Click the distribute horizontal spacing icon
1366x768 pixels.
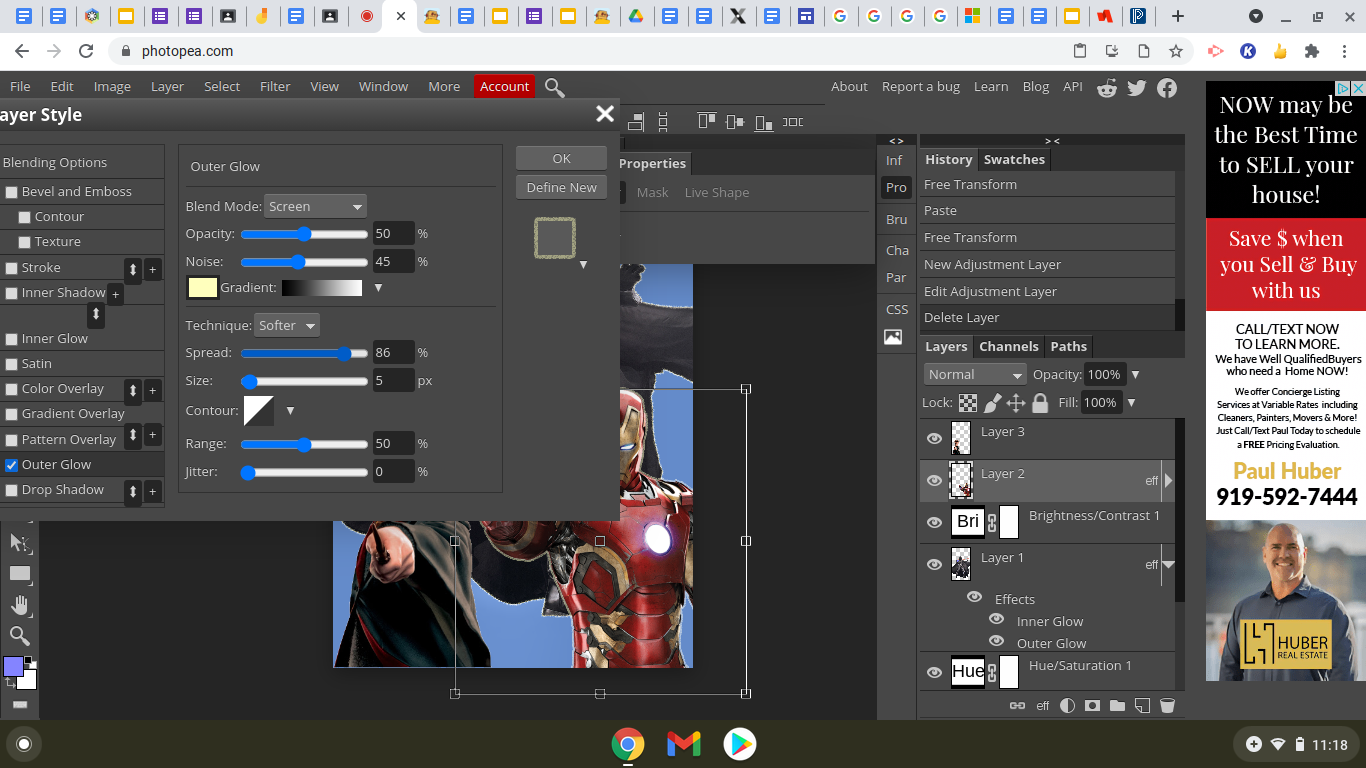tap(793, 122)
